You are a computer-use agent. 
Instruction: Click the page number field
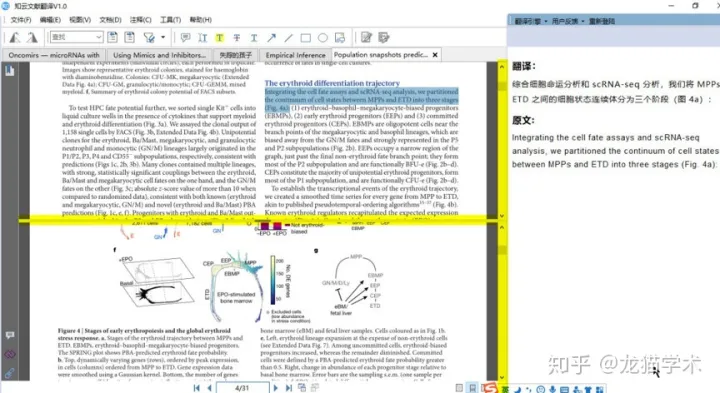(x=242, y=388)
